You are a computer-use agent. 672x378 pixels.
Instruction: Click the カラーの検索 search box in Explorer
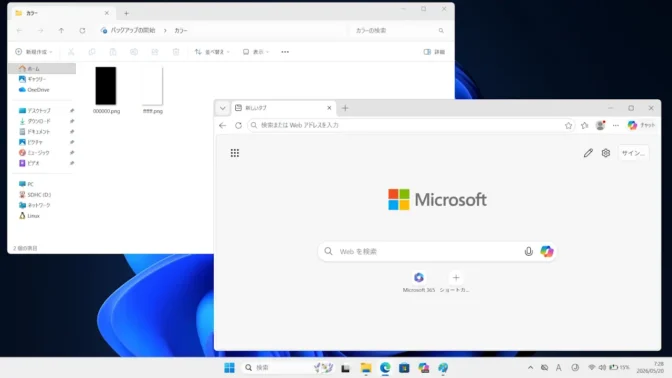[399, 30]
